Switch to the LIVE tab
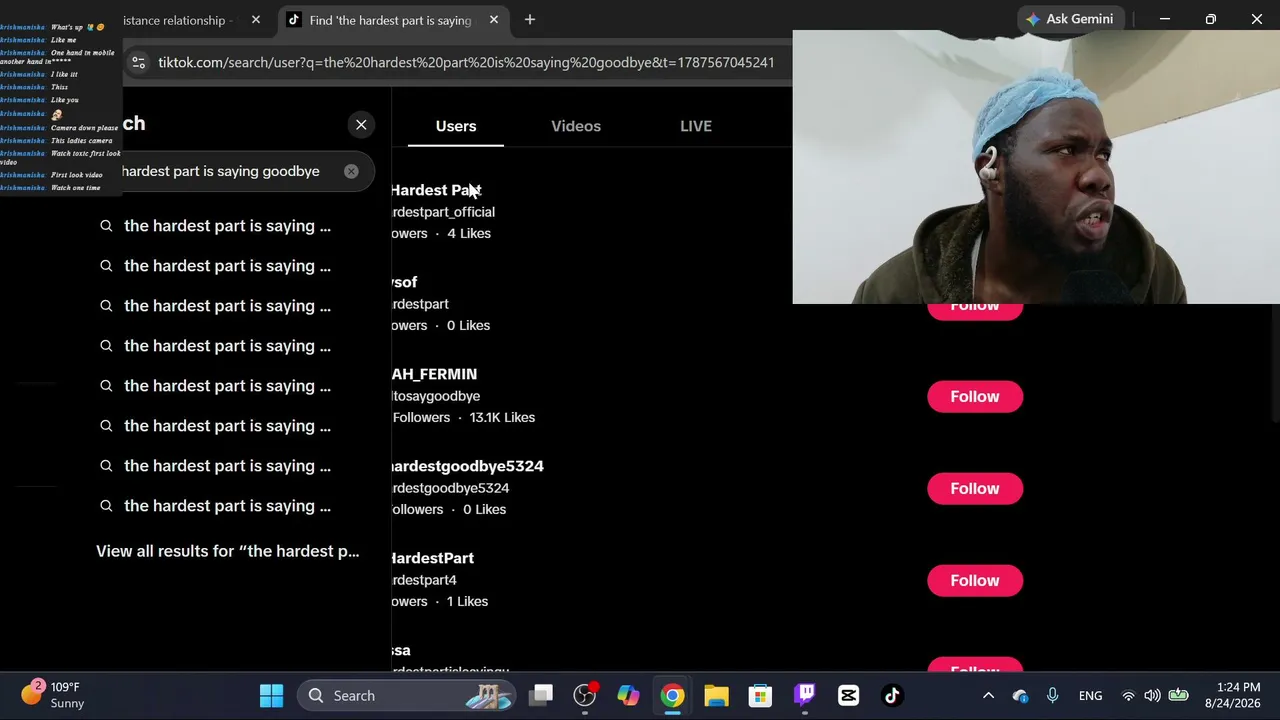 coord(696,126)
